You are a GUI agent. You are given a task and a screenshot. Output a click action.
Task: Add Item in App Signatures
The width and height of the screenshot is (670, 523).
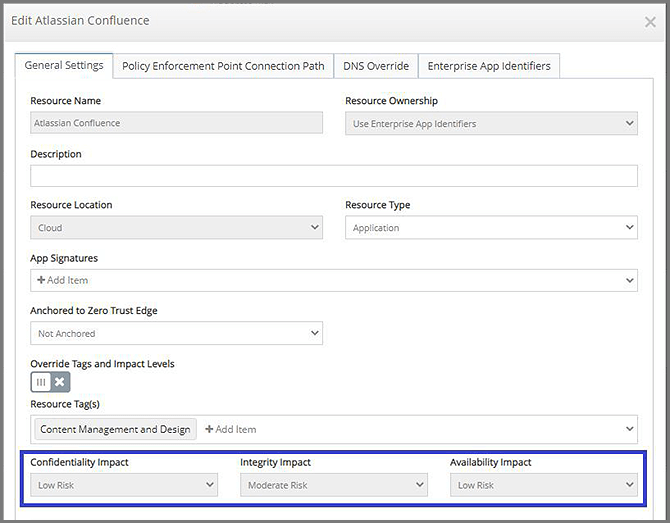coord(63,280)
